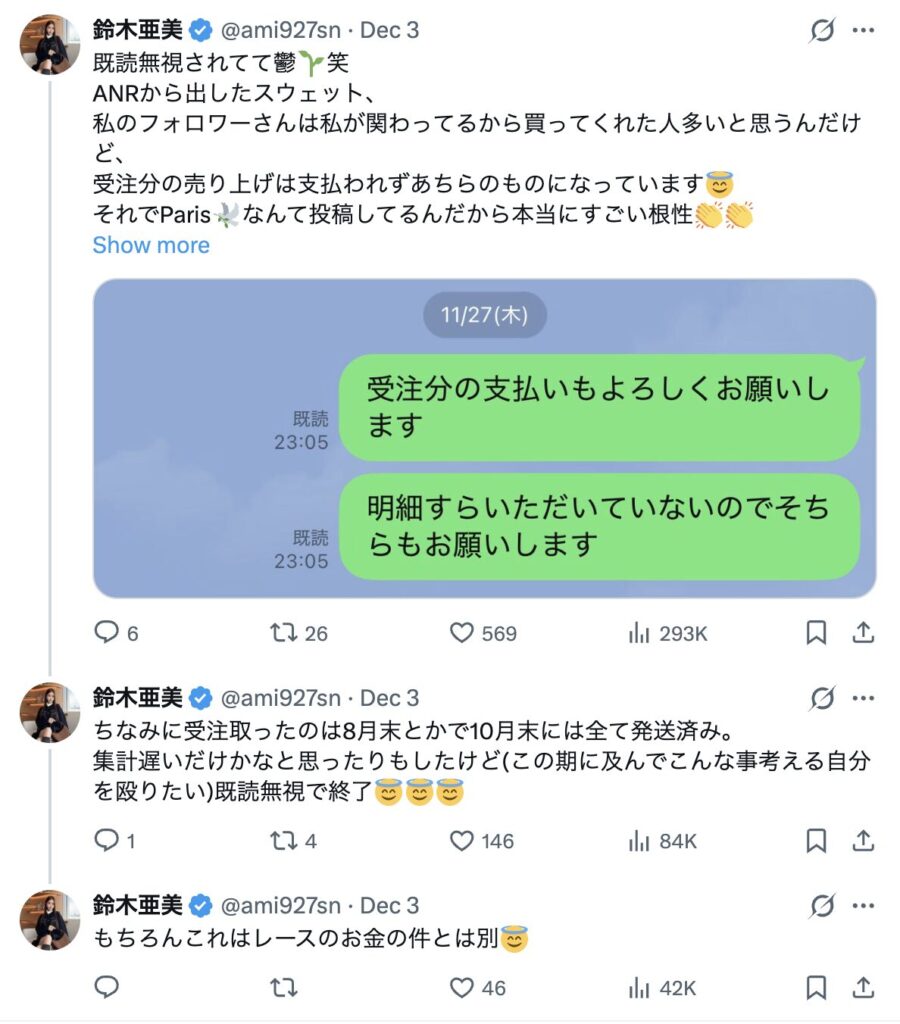Viewport: 900px width, 1024px height.
Task: Like the second tweet with 146 likes
Action: click(461, 841)
